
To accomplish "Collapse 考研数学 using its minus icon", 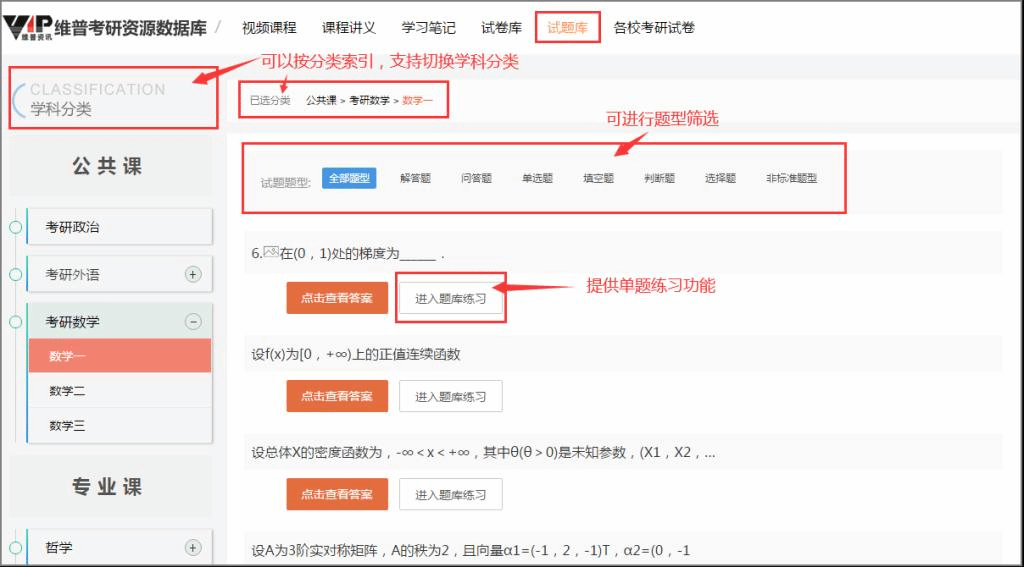I will [x=194, y=322].
